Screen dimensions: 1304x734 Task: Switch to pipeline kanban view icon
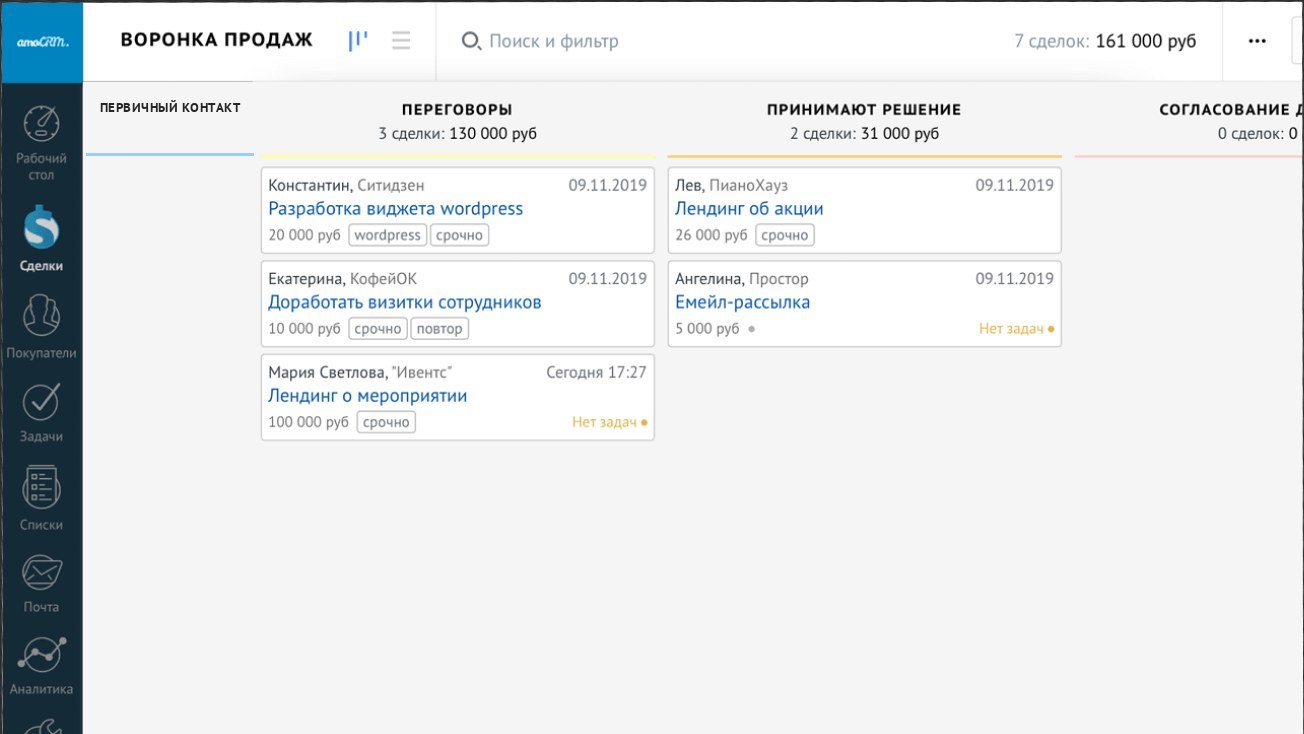(358, 41)
